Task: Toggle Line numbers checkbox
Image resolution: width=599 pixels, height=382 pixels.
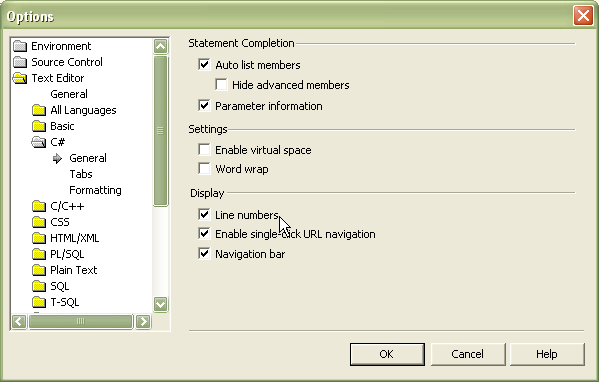Action: click(x=204, y=214)
